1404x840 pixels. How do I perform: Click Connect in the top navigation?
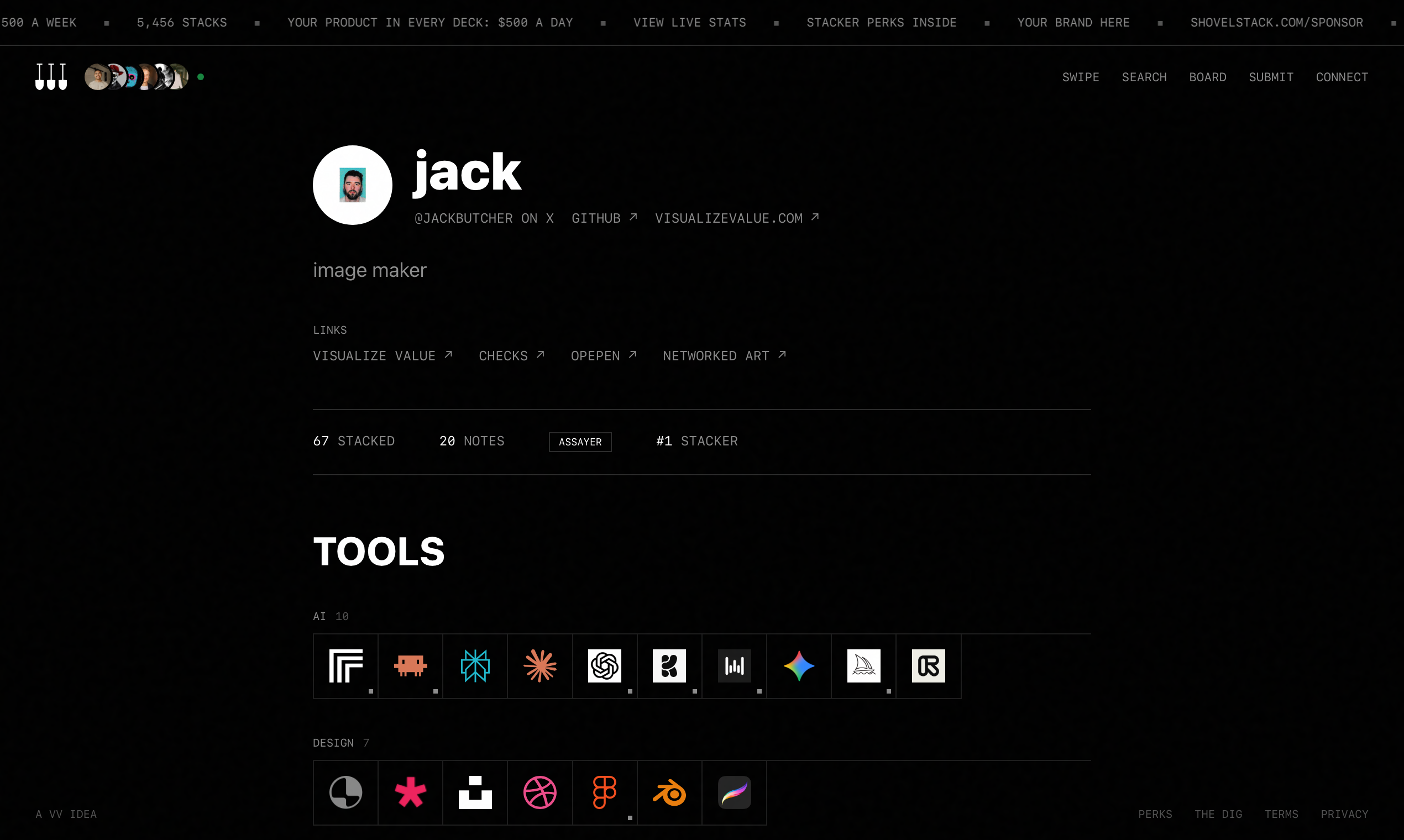click(x=1342, y=77)
